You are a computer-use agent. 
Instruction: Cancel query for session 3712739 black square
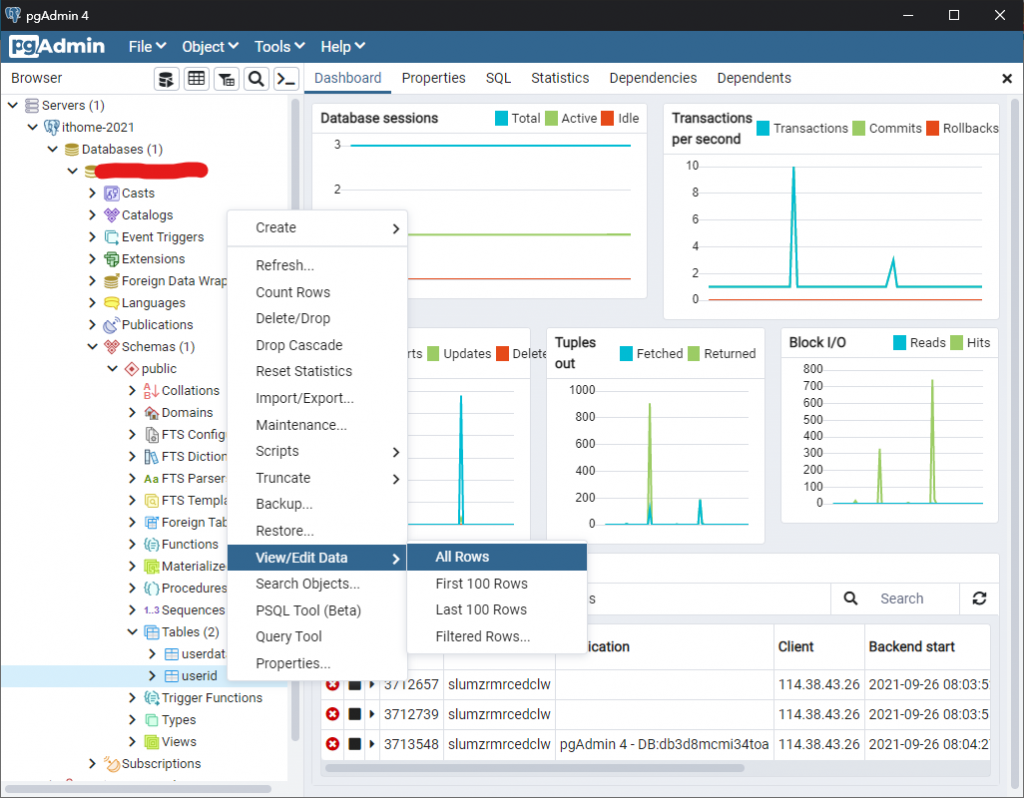(355, 714)
